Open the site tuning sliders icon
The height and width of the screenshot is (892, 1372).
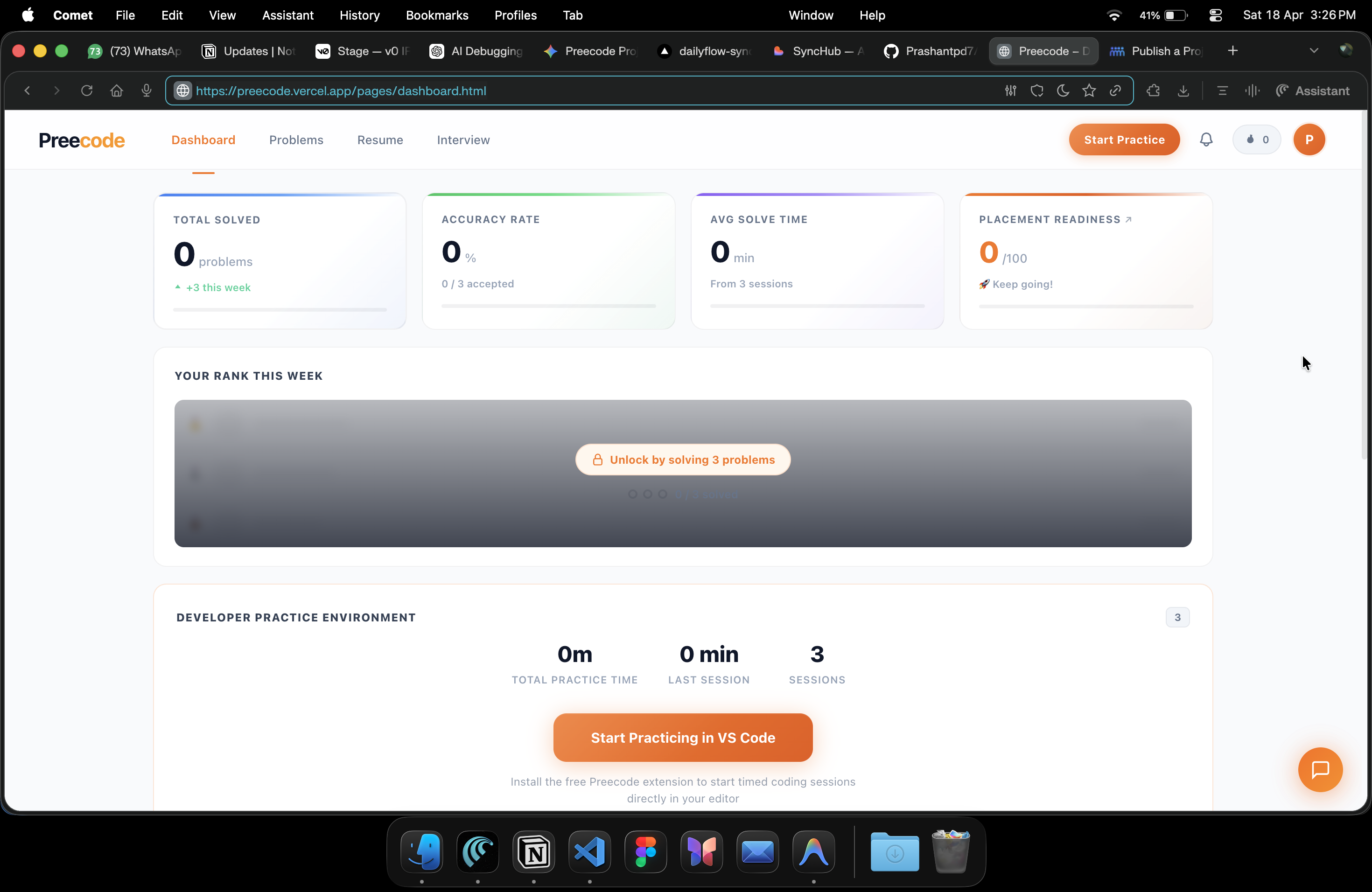click(x=1010, y=91)
